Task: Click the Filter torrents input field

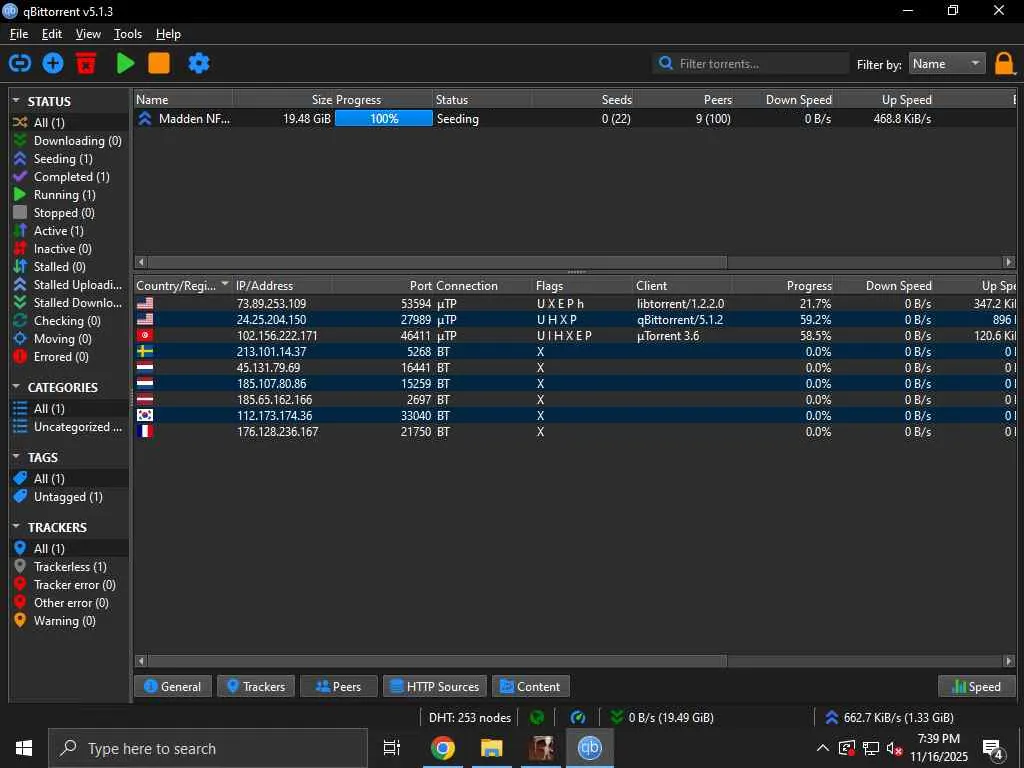Action: [751, 63]
